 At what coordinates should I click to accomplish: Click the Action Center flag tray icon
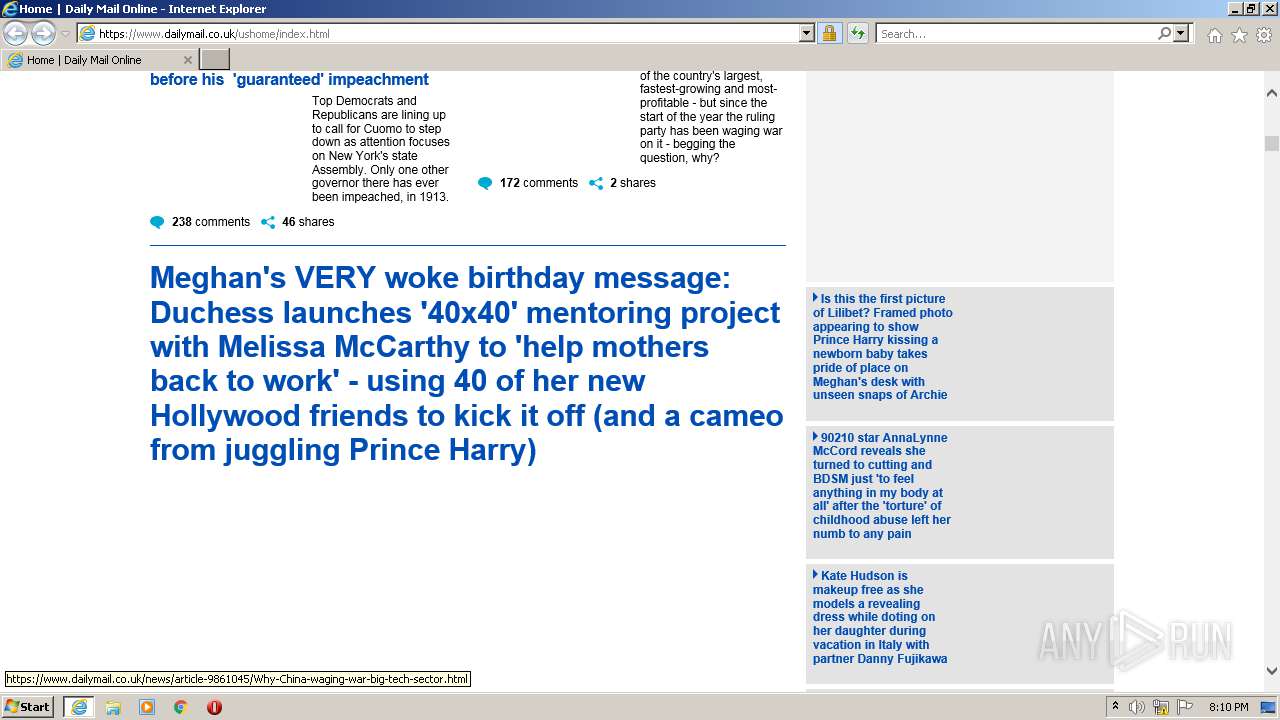pyautogui.click(x=1185, y=707)
